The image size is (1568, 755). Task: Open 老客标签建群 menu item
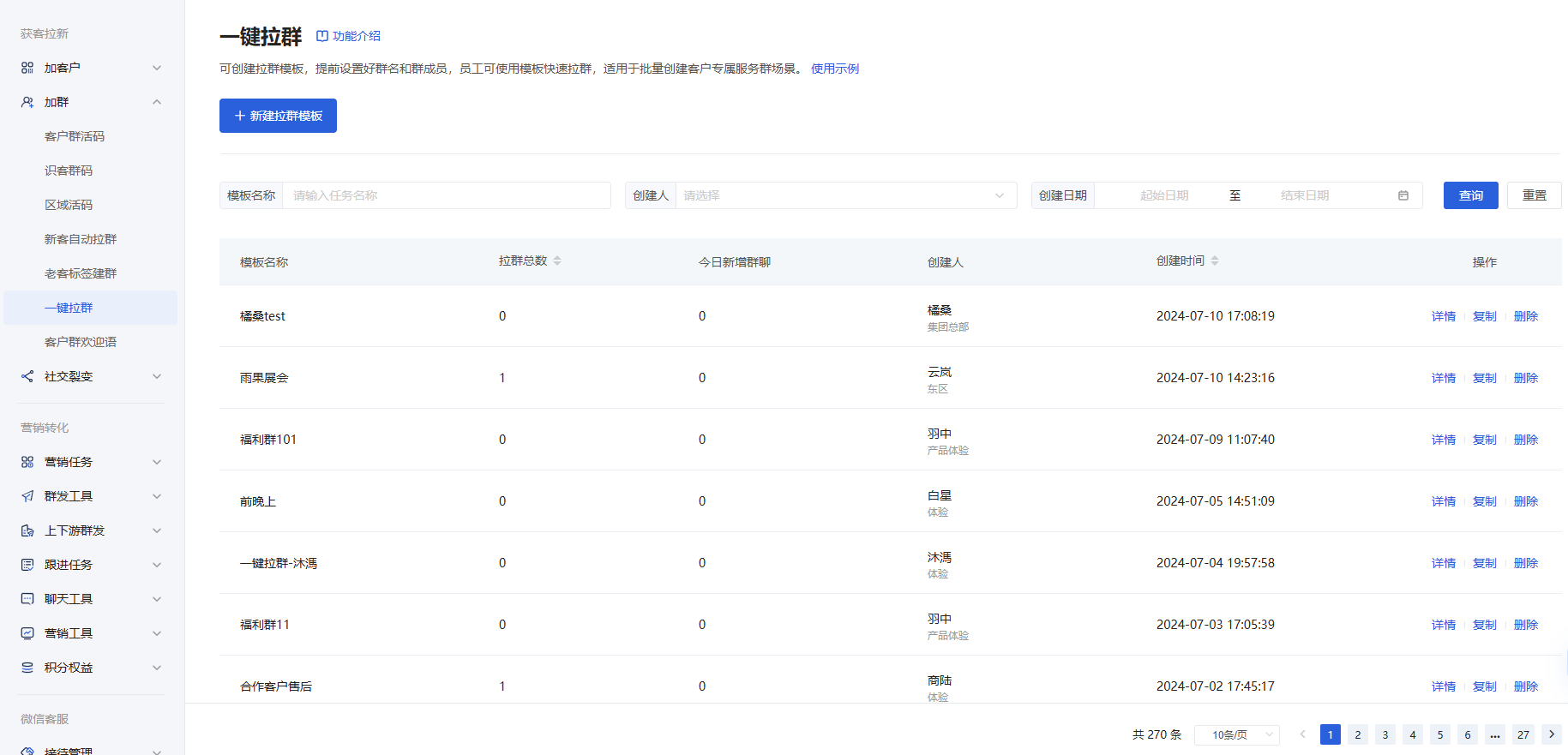click(x=81, y=273)
